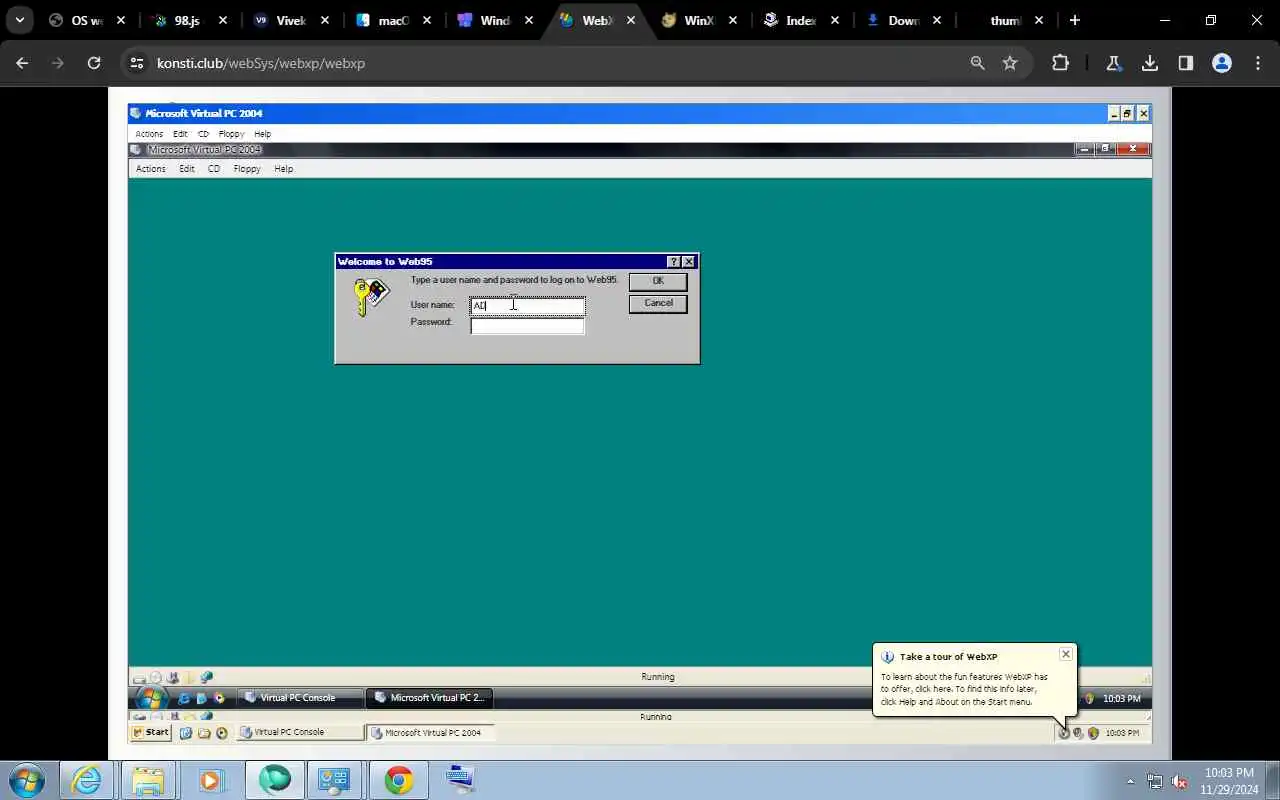Open Internet Explorer in Vista quick launch
The width and height of the screenshot is (1280, 800).
184,698
